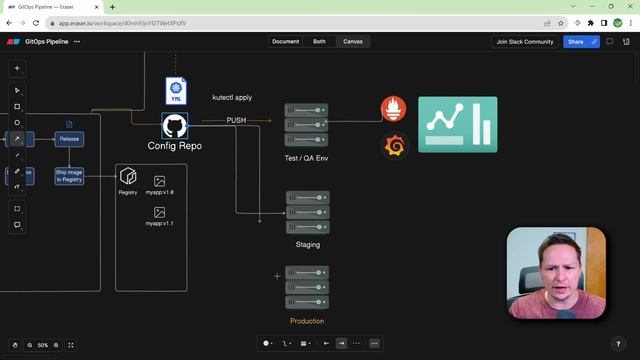The height and width of the screenshot is (360, 640).
Task: Close the GitOps Pipeline browser tab
Action: (97, 7)
